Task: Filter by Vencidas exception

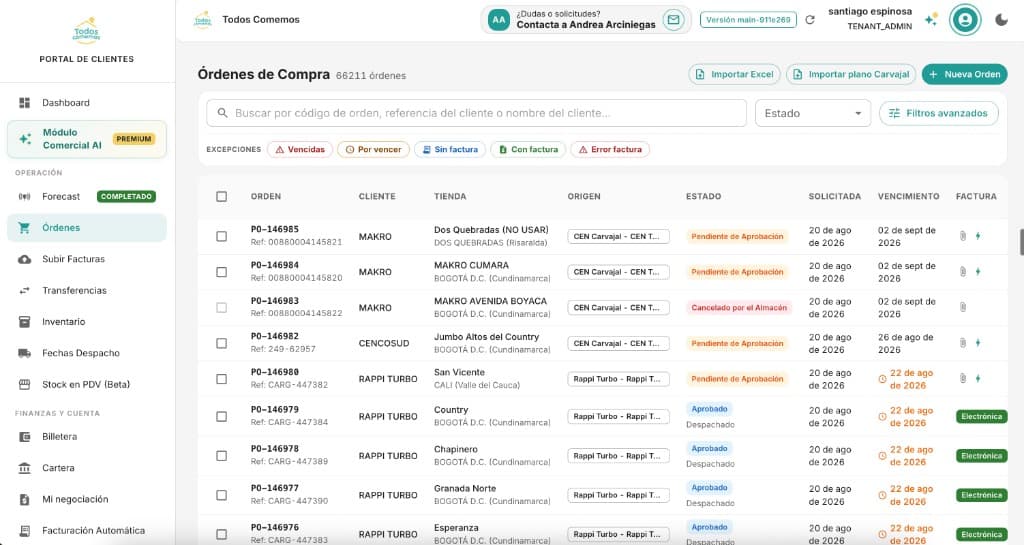Action: click(x=300, y=149)
